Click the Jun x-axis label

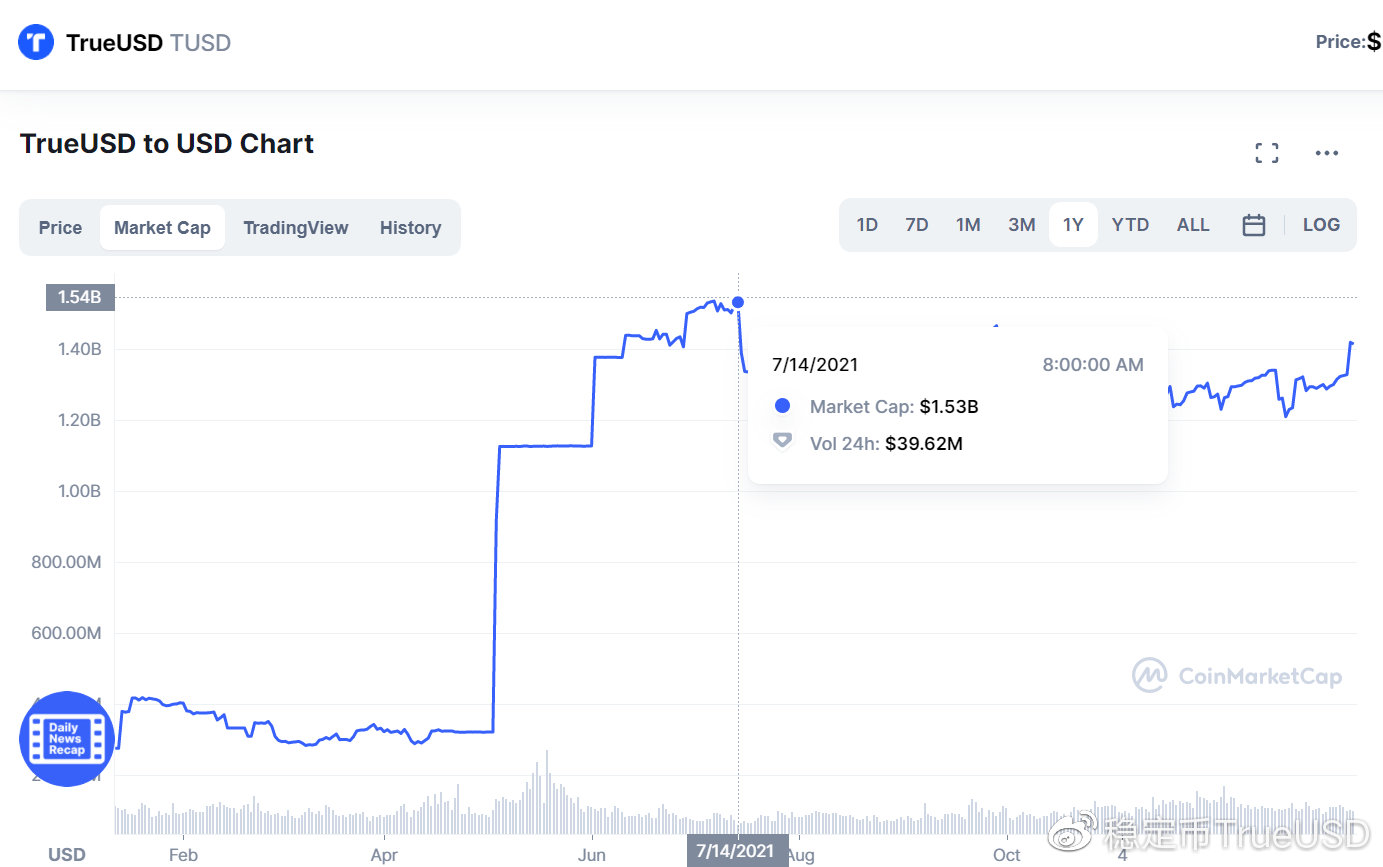point(592,855)
